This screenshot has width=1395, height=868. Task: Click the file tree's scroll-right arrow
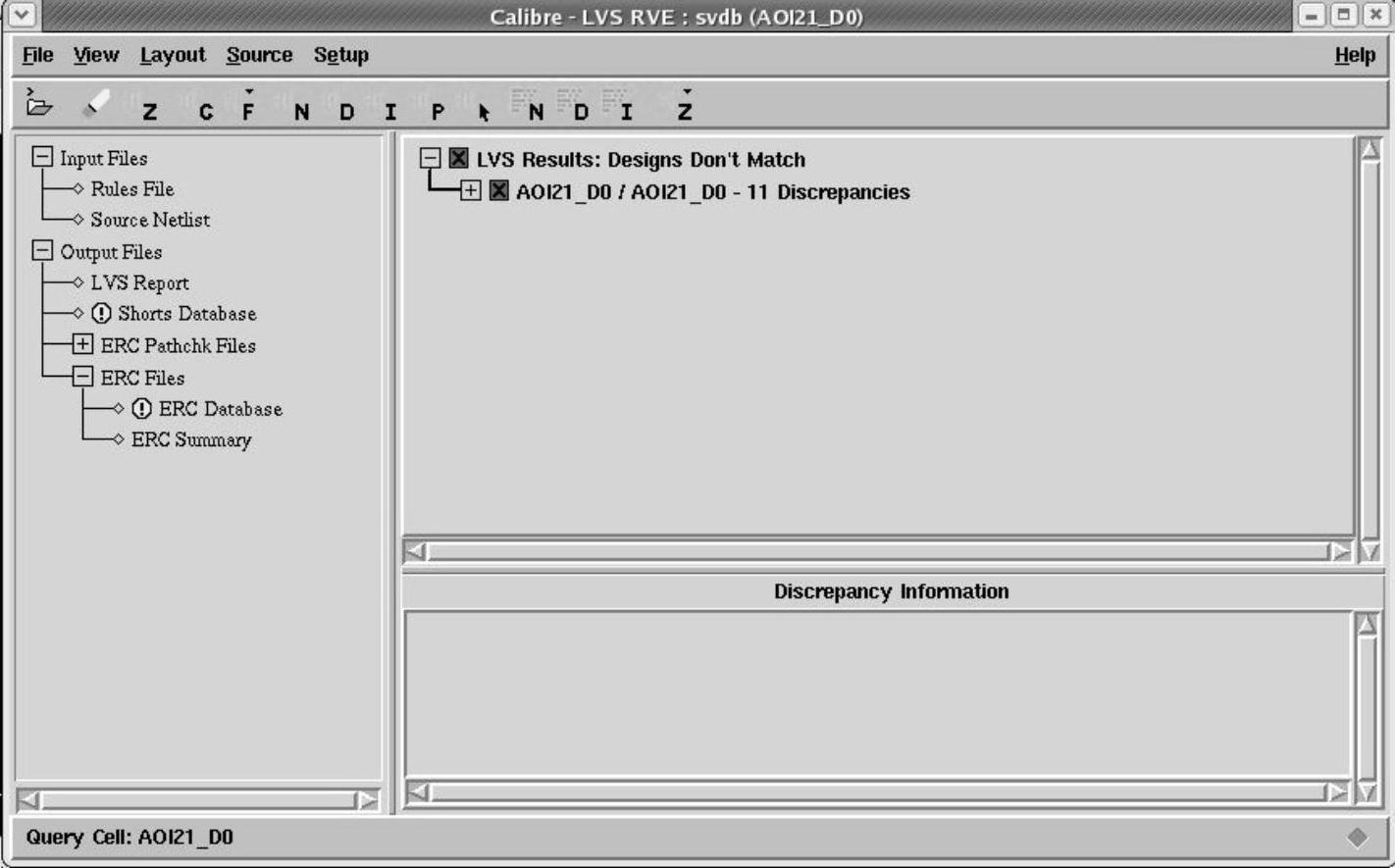pos(367,800)
